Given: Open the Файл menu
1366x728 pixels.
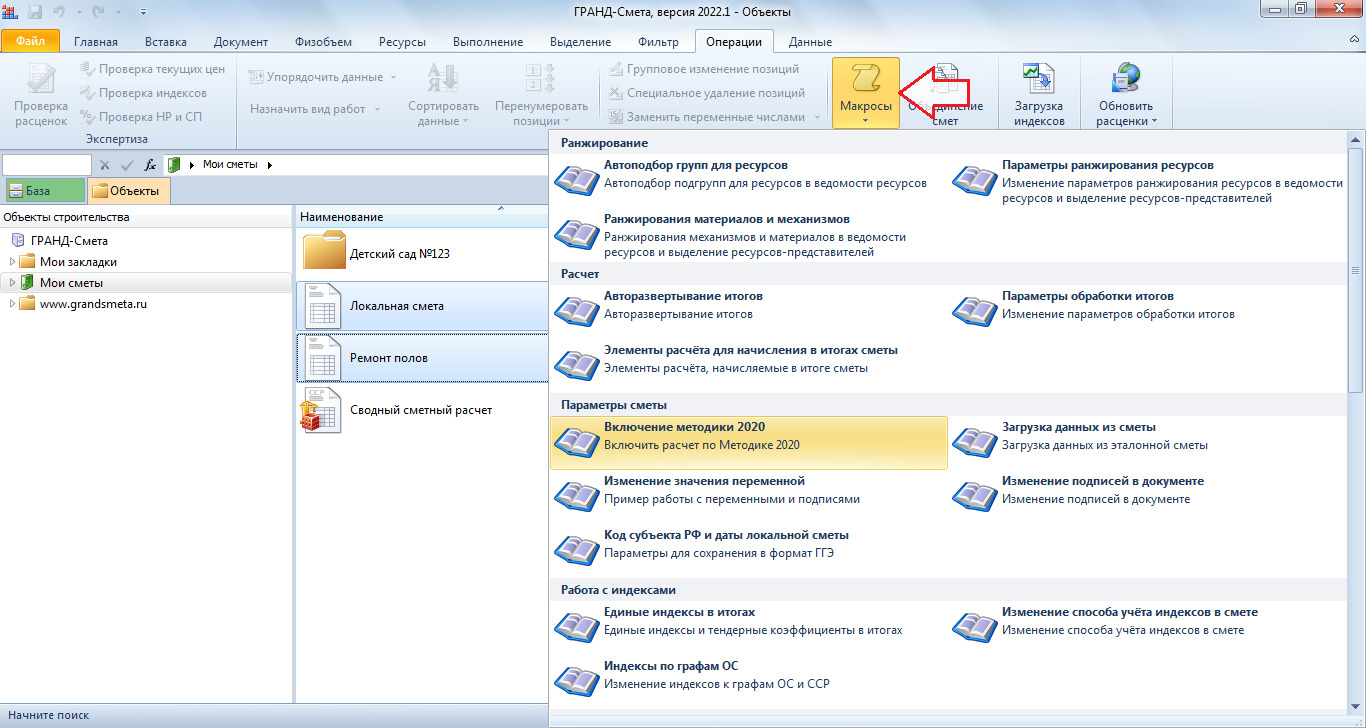Looking at the screenshot, I should (x=30, y=41).
